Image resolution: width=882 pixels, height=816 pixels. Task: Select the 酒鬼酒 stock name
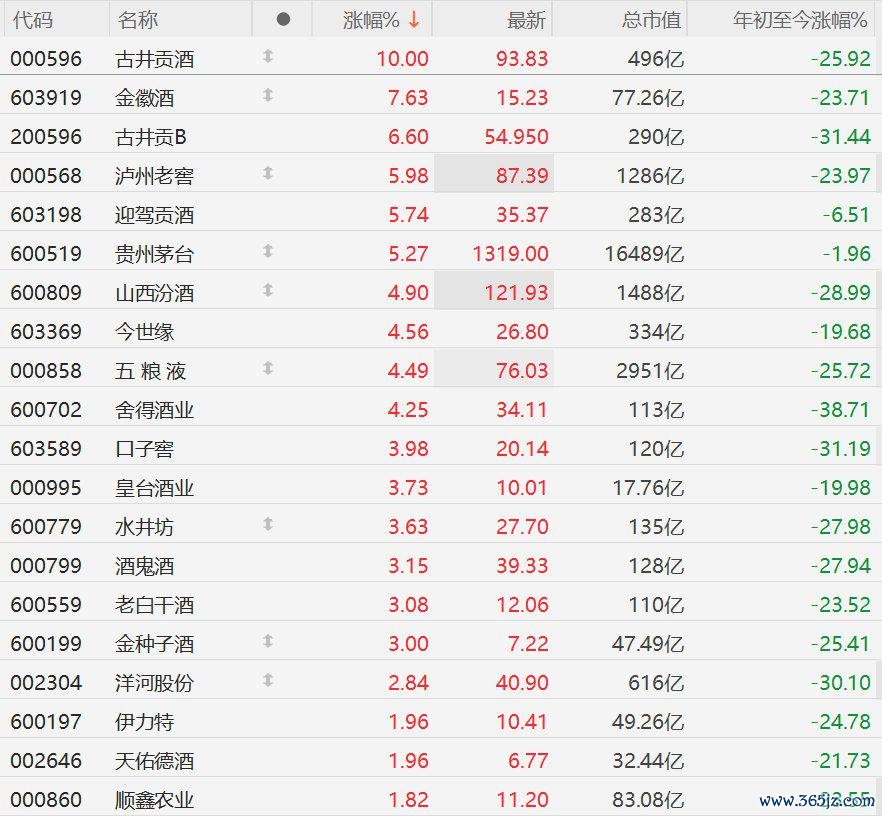point(145,566)
